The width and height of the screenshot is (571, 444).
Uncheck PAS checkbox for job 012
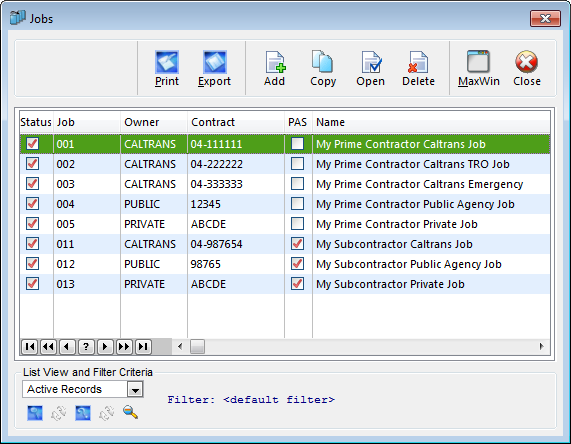298,263
